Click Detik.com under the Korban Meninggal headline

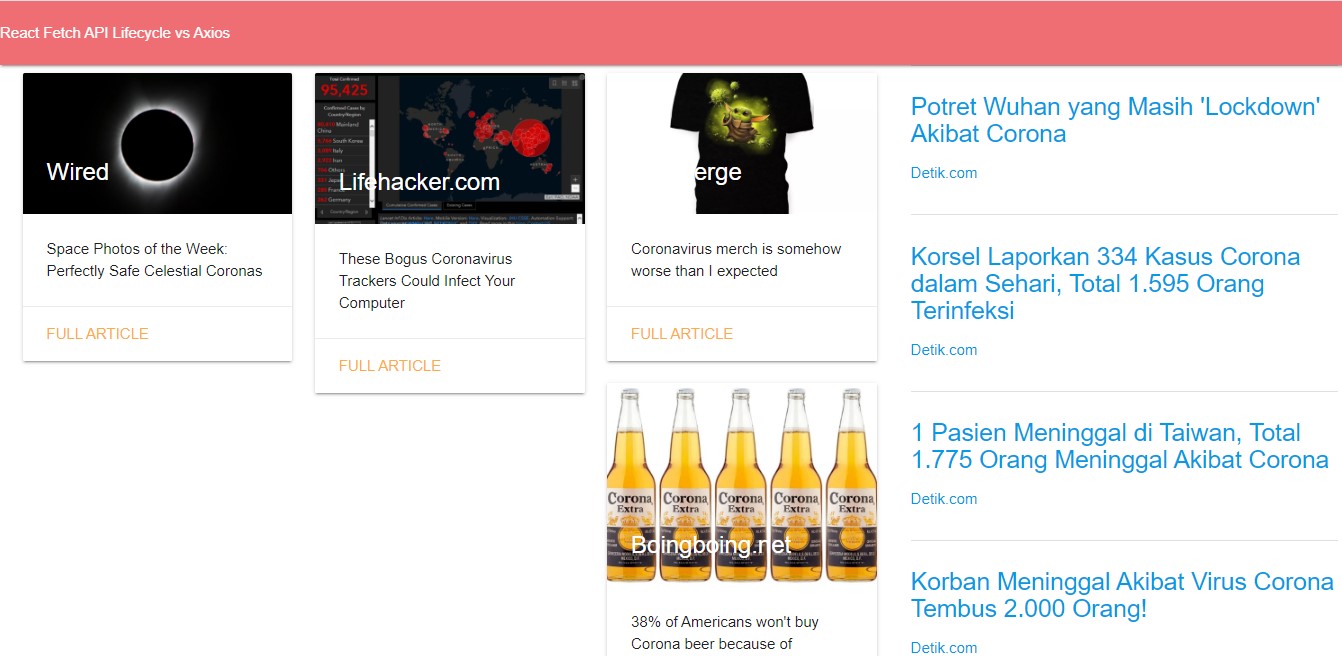(x=944, y=648)
